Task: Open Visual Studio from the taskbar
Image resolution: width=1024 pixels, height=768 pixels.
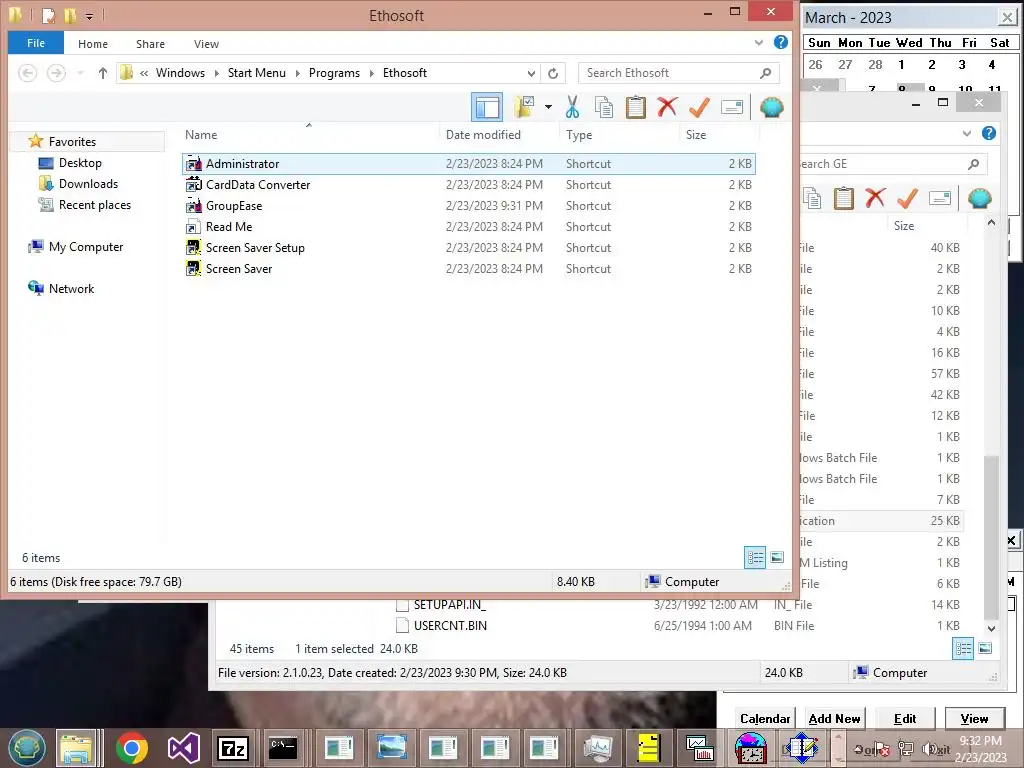Action: click(x=184, y=748)
